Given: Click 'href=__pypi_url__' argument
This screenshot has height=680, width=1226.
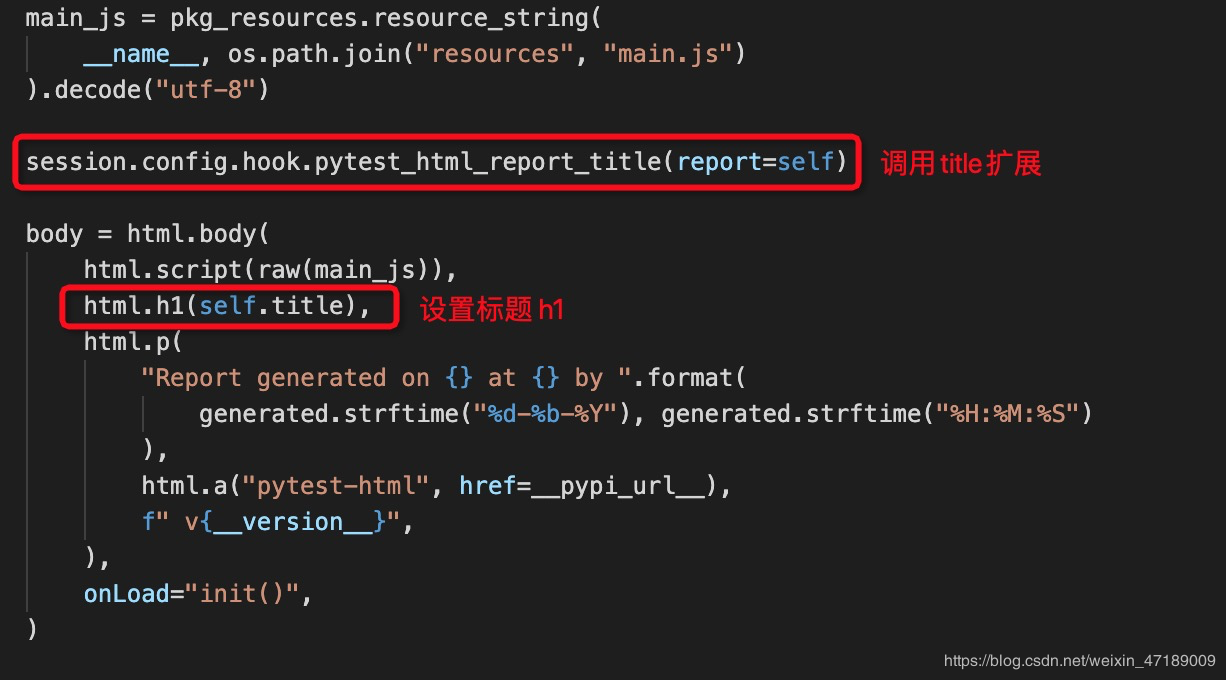Looking at the screenshot, I should click(580, 486).
